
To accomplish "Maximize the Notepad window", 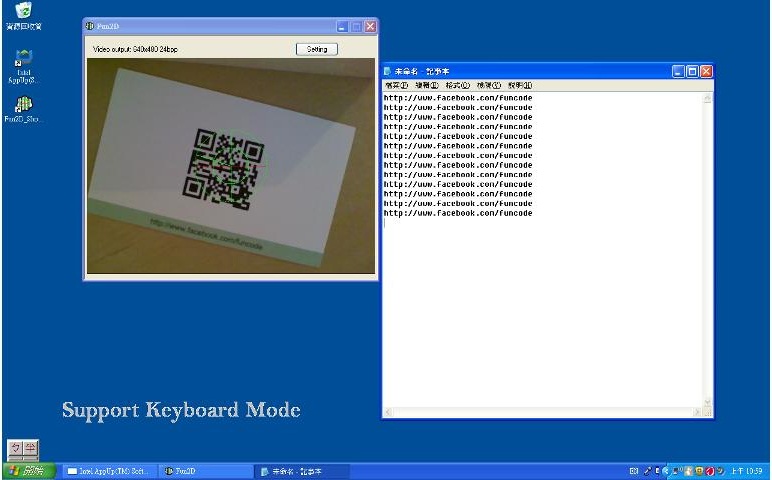I will (692, 71).
